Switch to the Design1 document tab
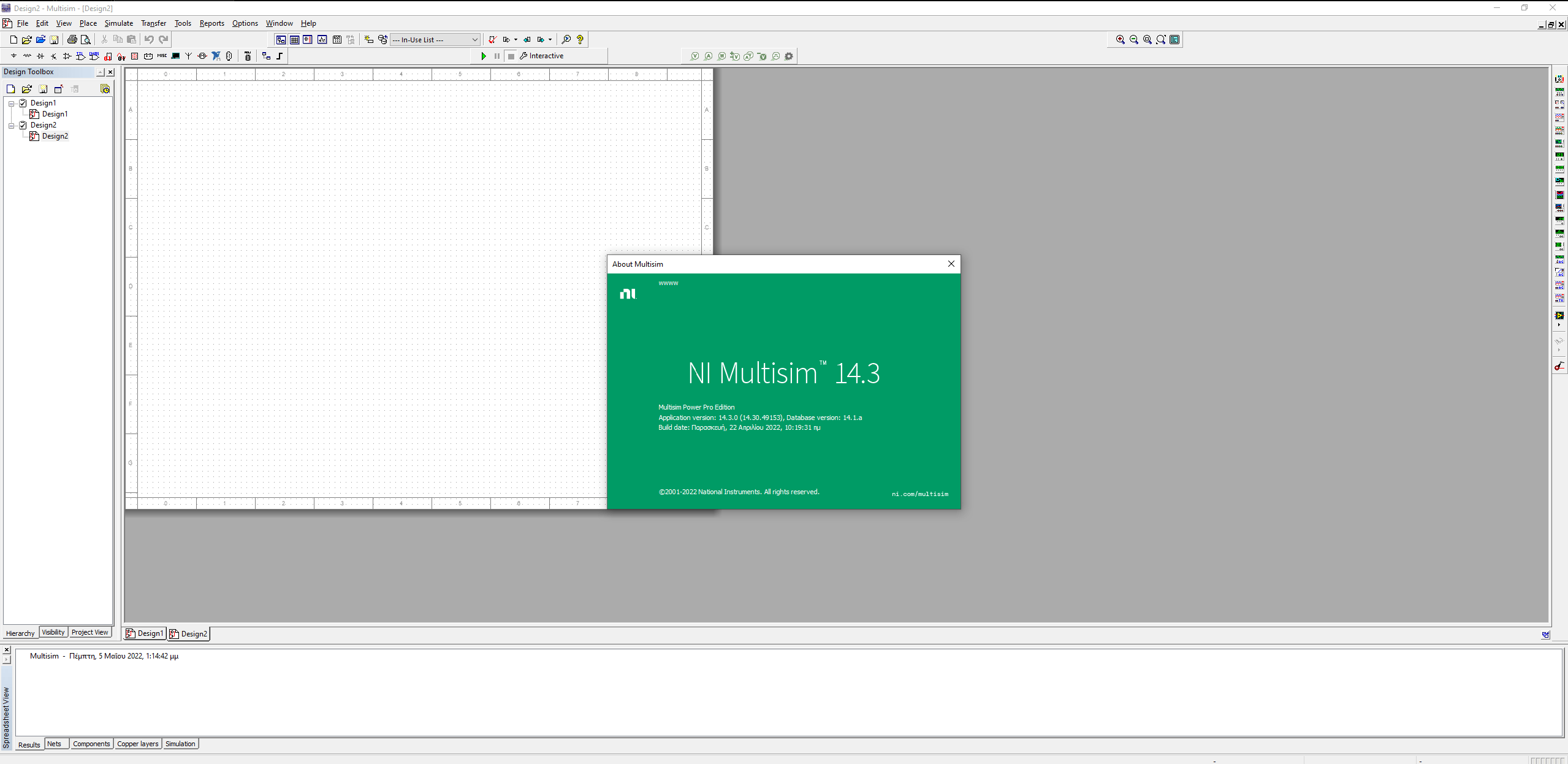The height and width of the screenshot is (764, 1568). [x=145, y=633]
